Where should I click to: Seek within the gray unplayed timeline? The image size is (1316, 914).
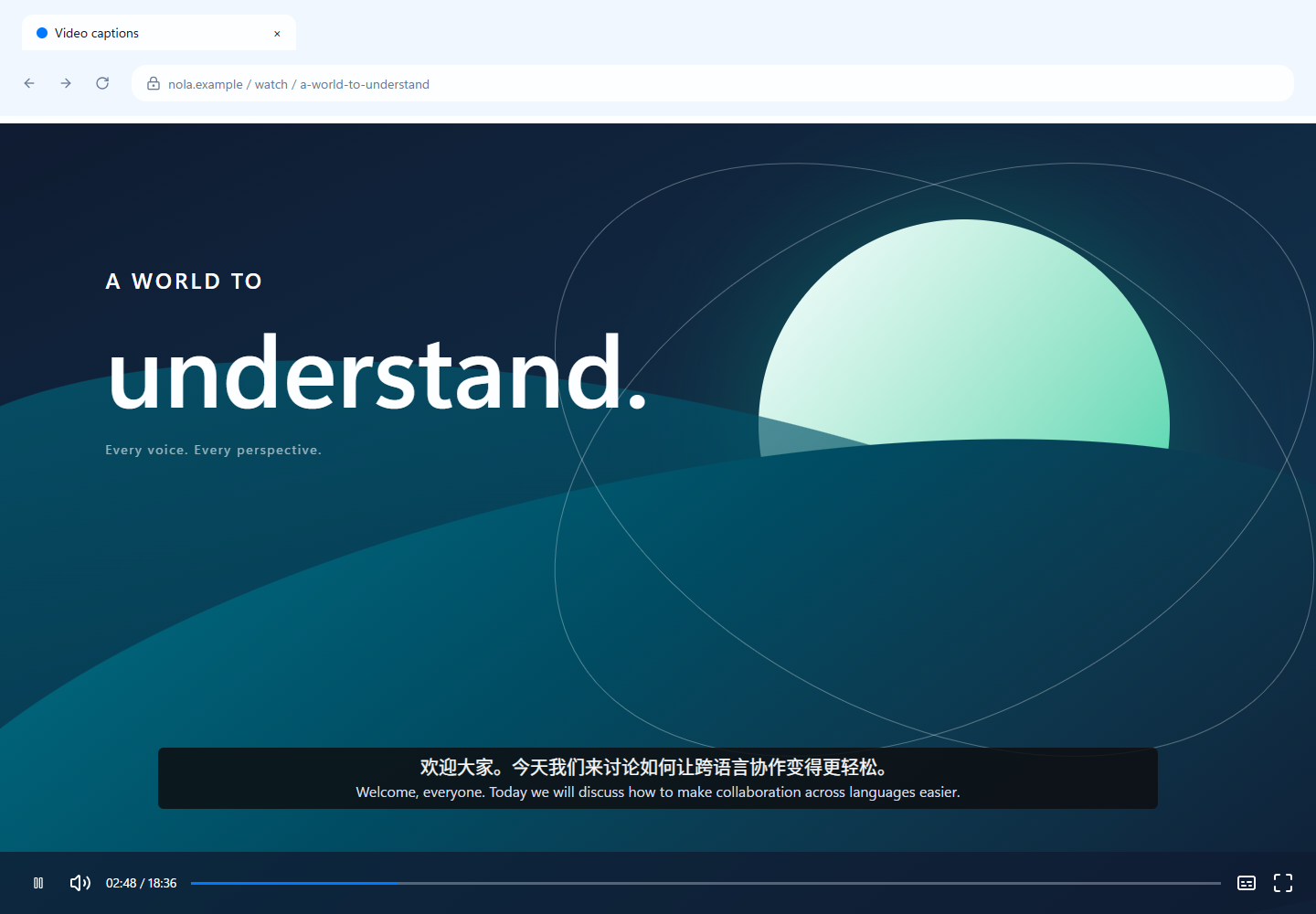810,883
